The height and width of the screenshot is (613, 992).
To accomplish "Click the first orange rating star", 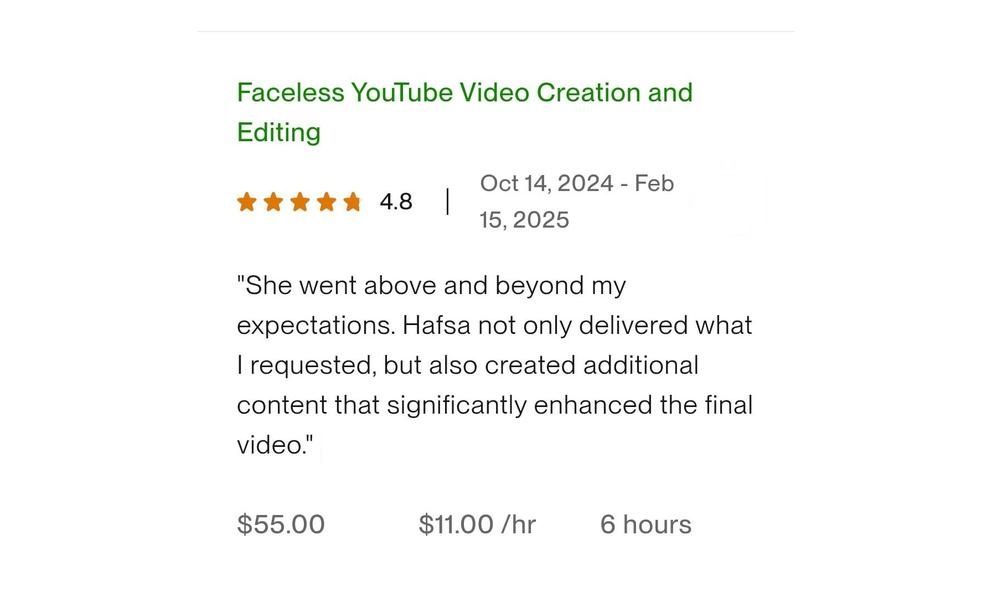I will (247, 203).
